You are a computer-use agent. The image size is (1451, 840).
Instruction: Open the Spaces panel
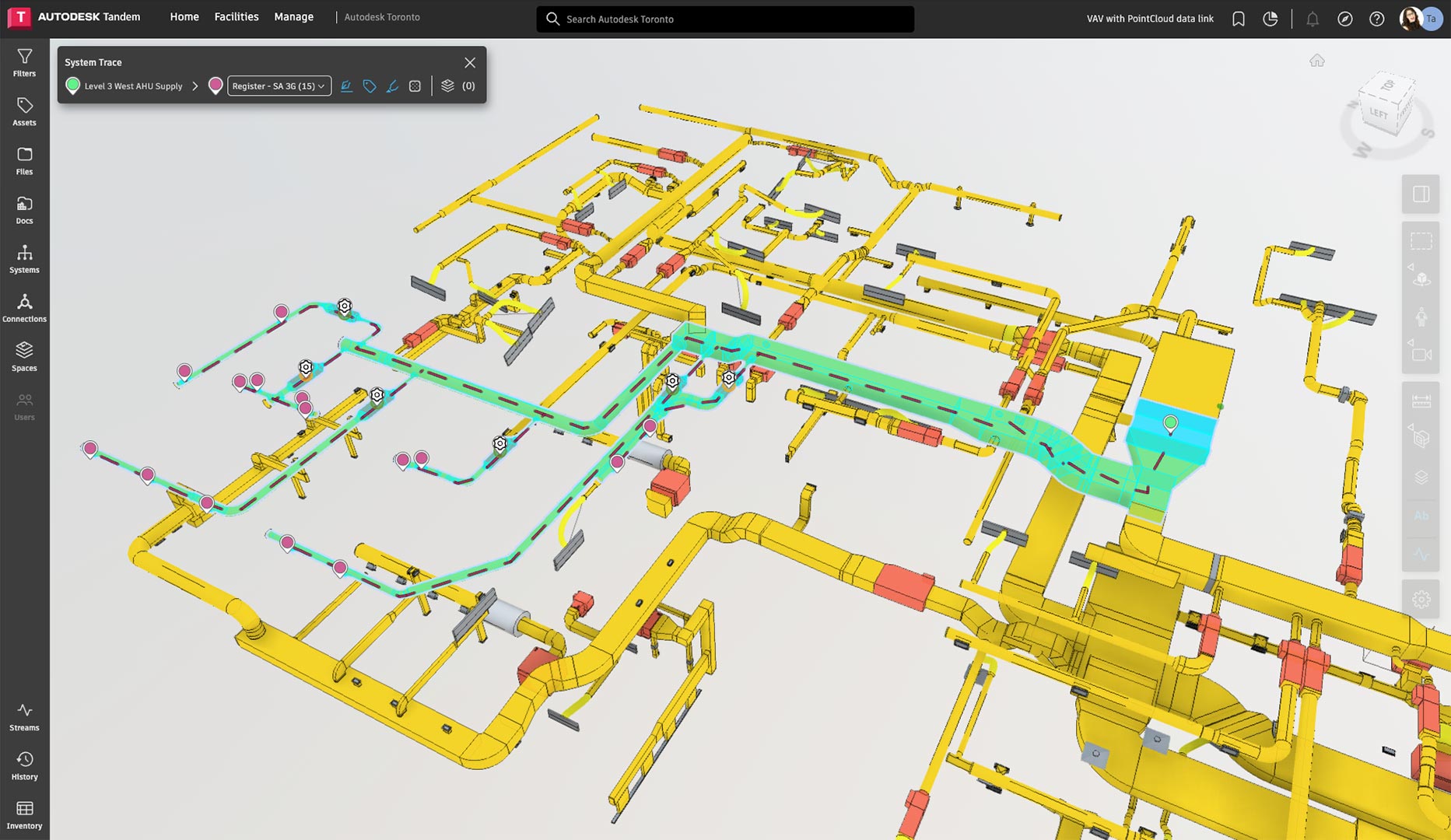click(x=24, y=357)
